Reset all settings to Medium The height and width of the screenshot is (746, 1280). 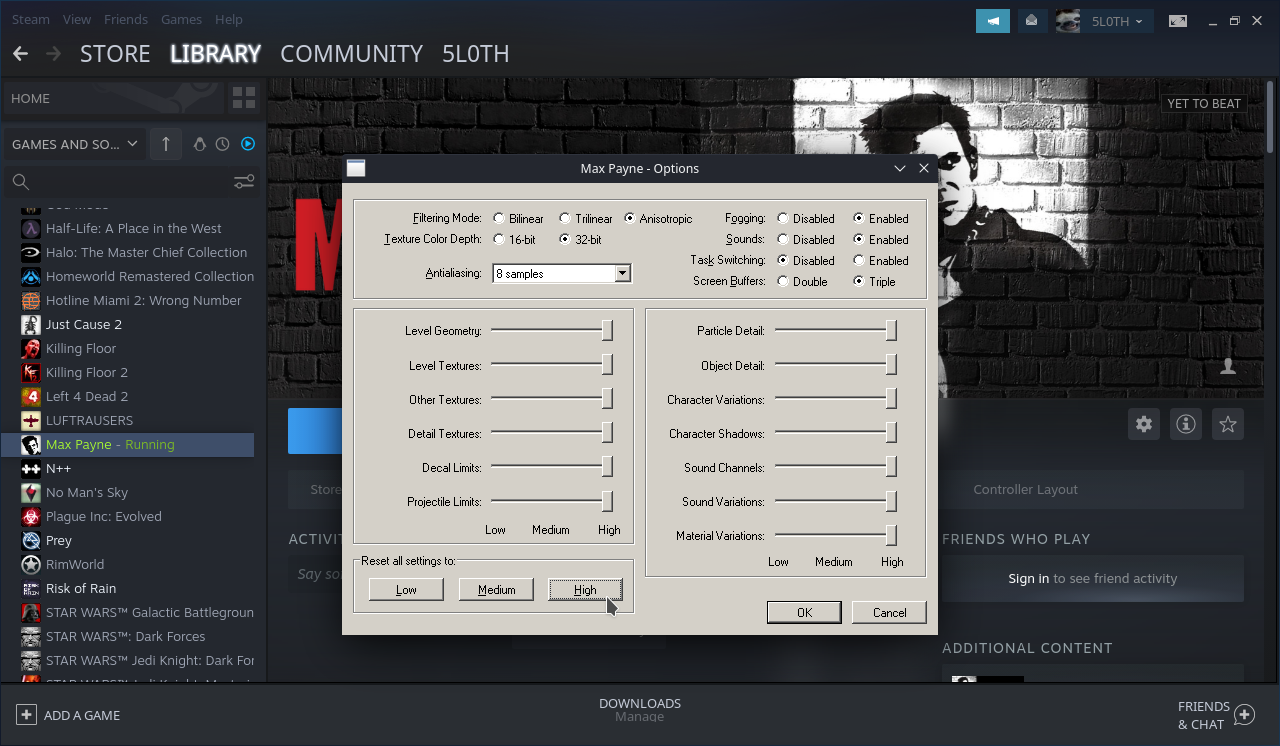[x=496, y=590]
